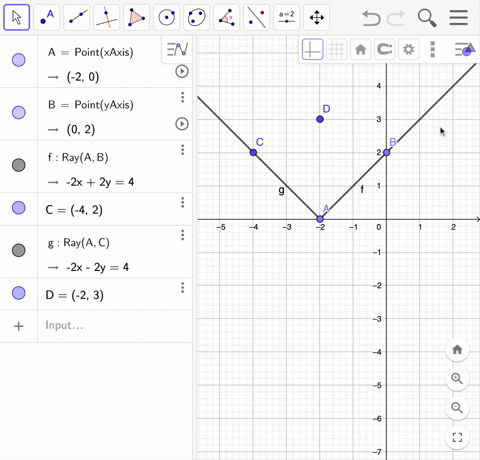Viewport: 480px width, 460px height.
Task: Click the definition f : Ray(A, B)
Action: 78,157
